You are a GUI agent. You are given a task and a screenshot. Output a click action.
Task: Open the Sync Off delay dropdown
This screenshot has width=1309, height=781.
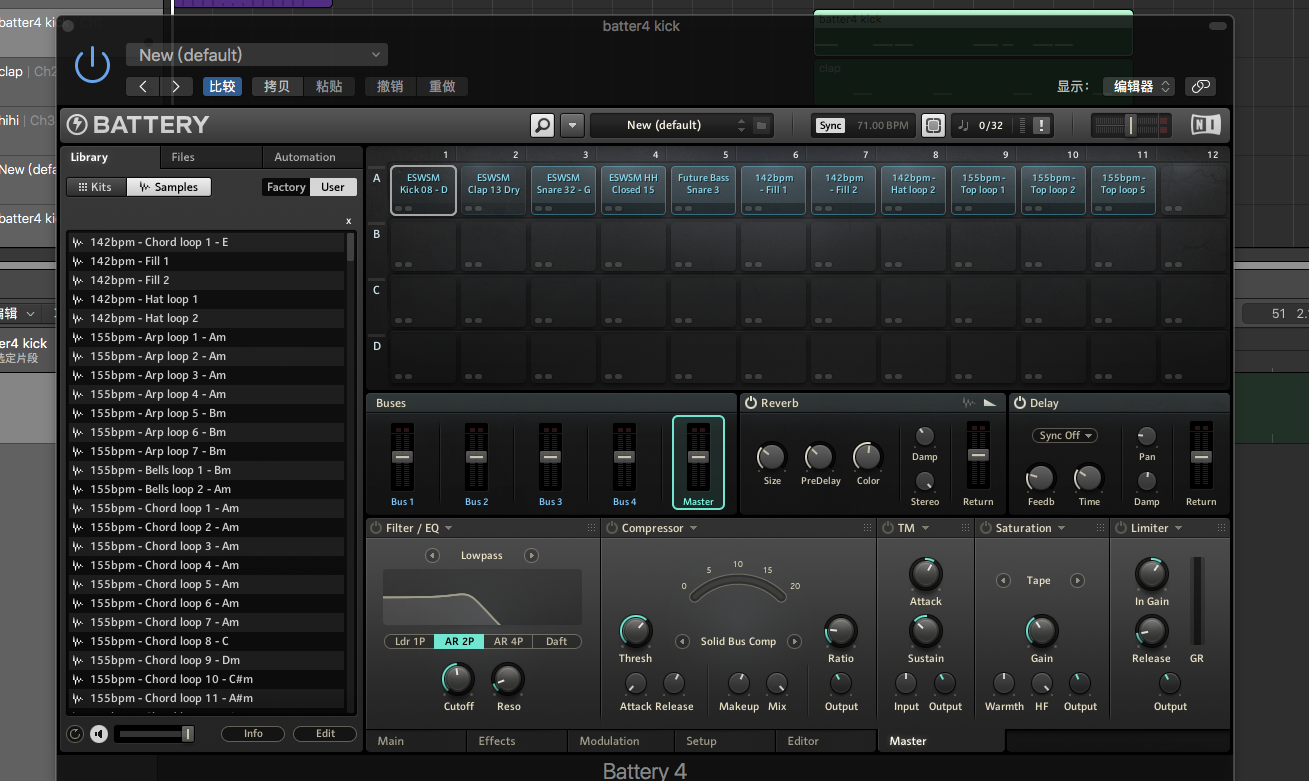tap(1065, 436)
